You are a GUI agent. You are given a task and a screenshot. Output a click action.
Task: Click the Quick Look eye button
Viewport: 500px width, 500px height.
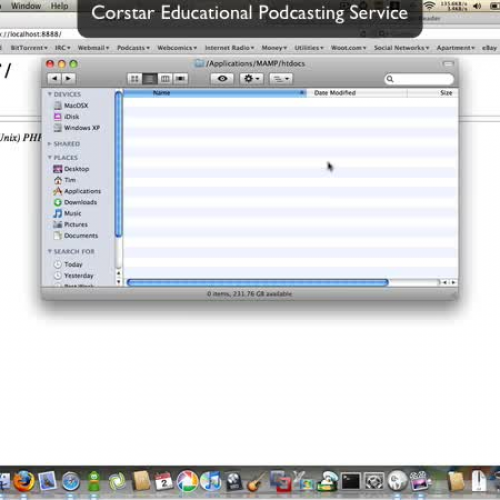click(x=223, y=79)
